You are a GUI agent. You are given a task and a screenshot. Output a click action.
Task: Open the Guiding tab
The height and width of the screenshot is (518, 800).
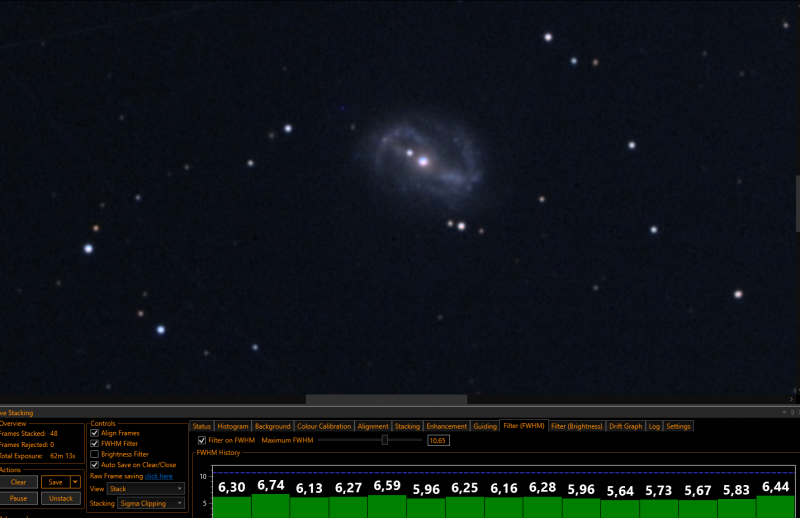coord(485,427)
